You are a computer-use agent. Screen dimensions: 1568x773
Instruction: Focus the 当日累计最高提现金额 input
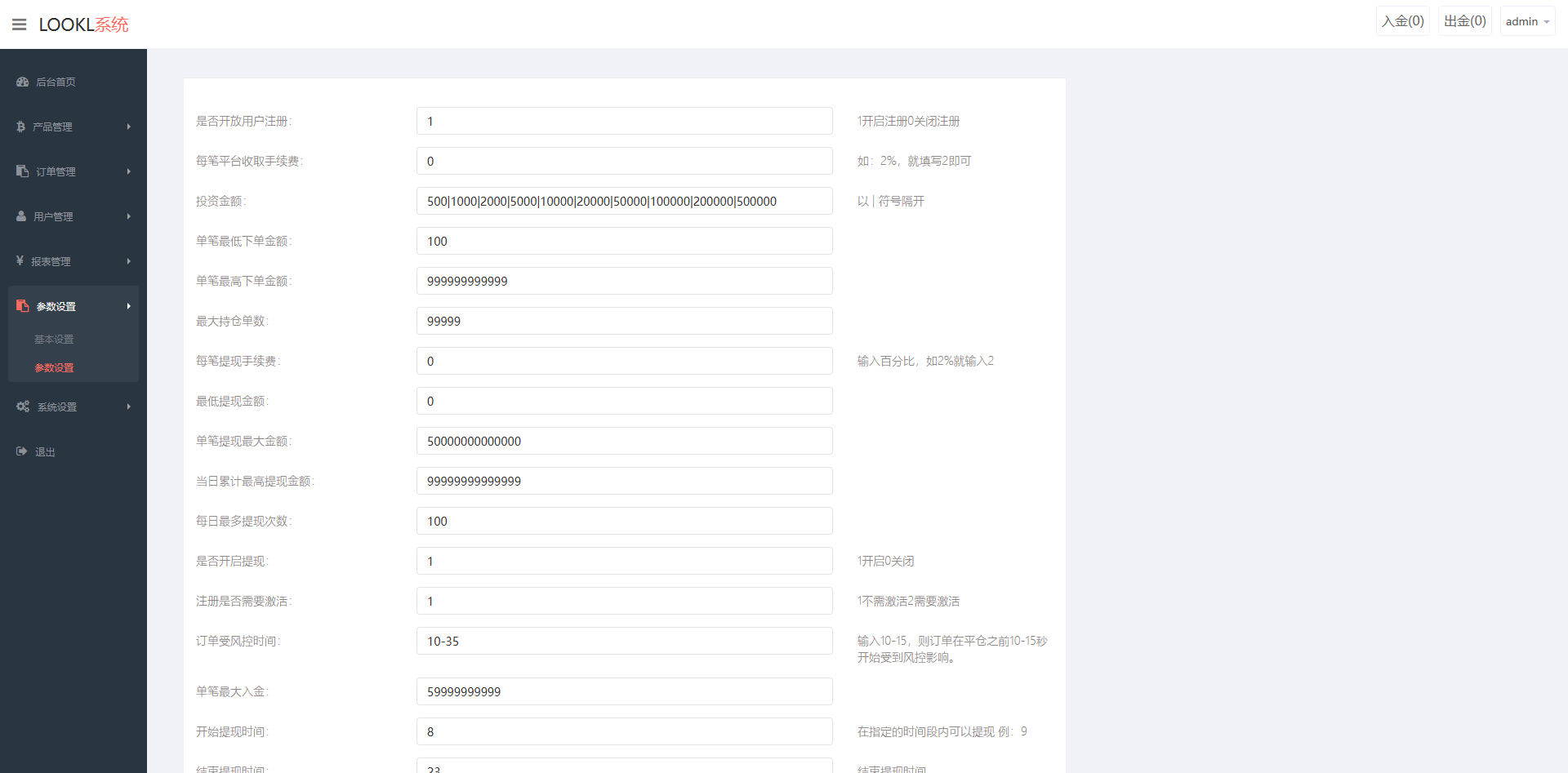(625, 481)
